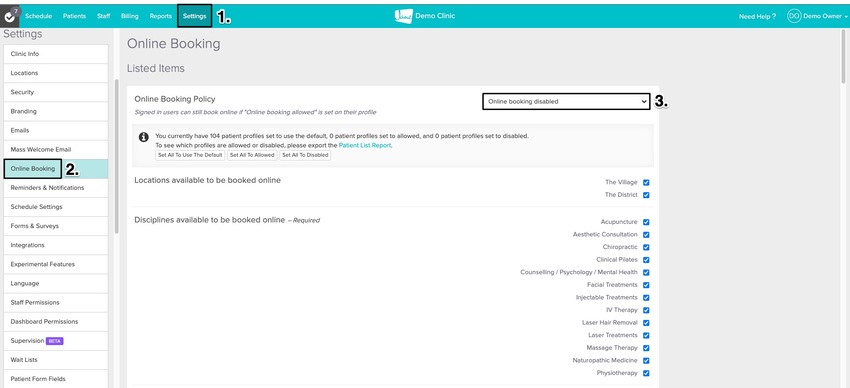Toggle the Injectable Treatments checkbox
Viewport: 850px width, 388px height.
[646, 298]
